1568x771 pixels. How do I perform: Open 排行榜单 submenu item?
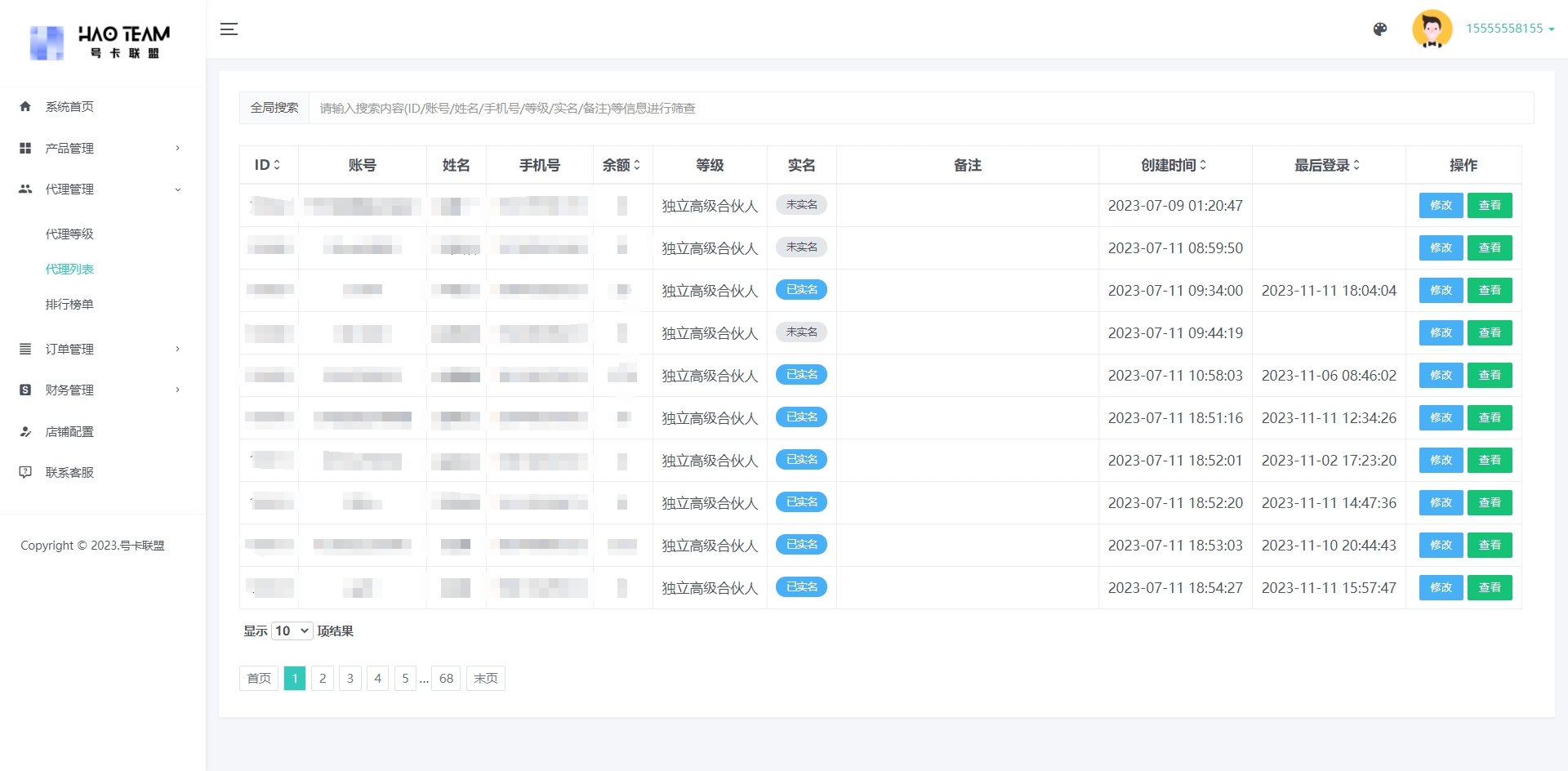click(69, 304)
